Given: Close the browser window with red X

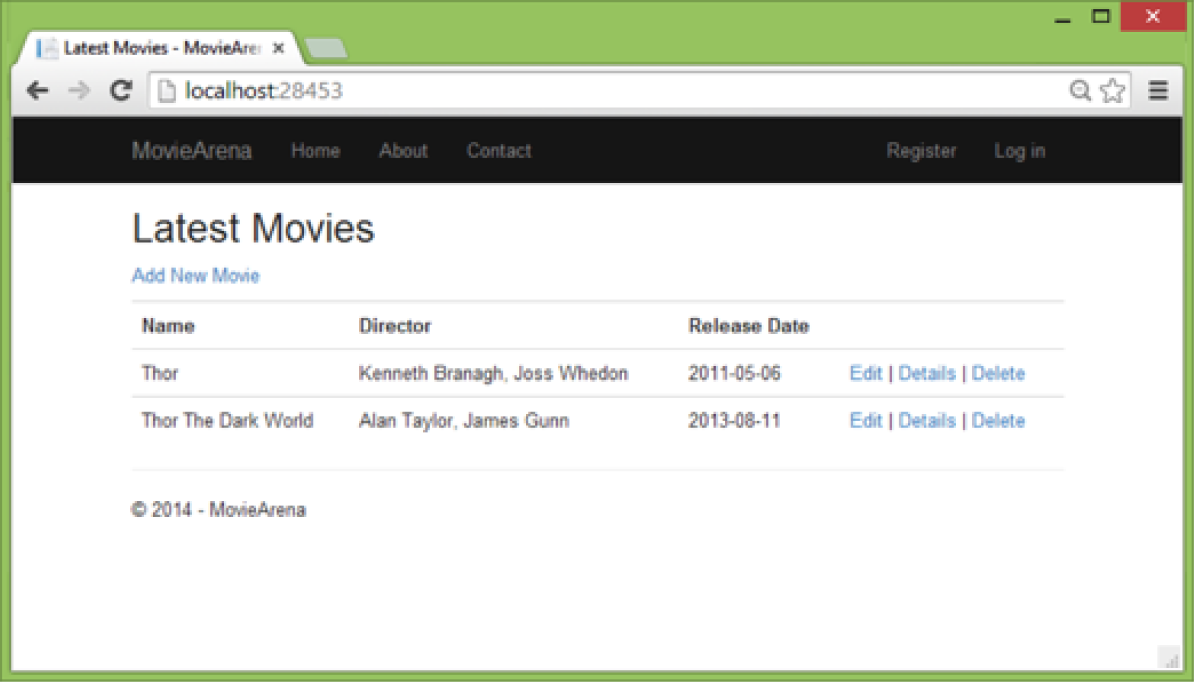Looking at the screenshot, I should (1153, 16).
